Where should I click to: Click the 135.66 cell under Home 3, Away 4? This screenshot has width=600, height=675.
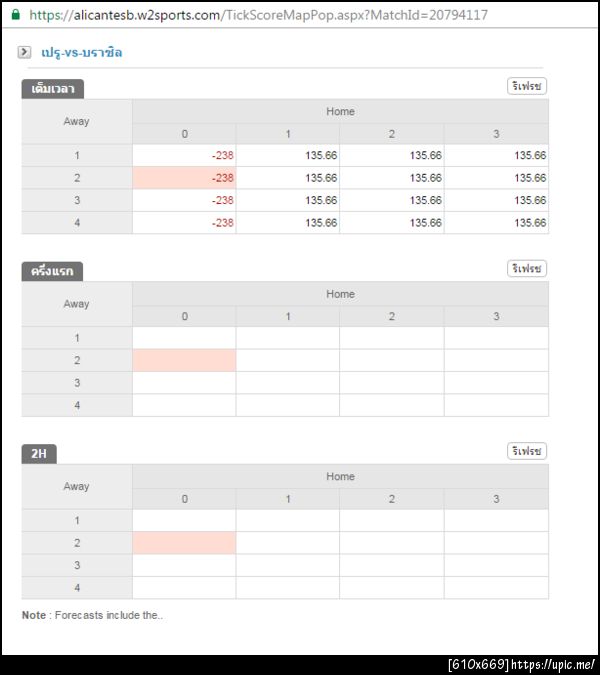496,223
